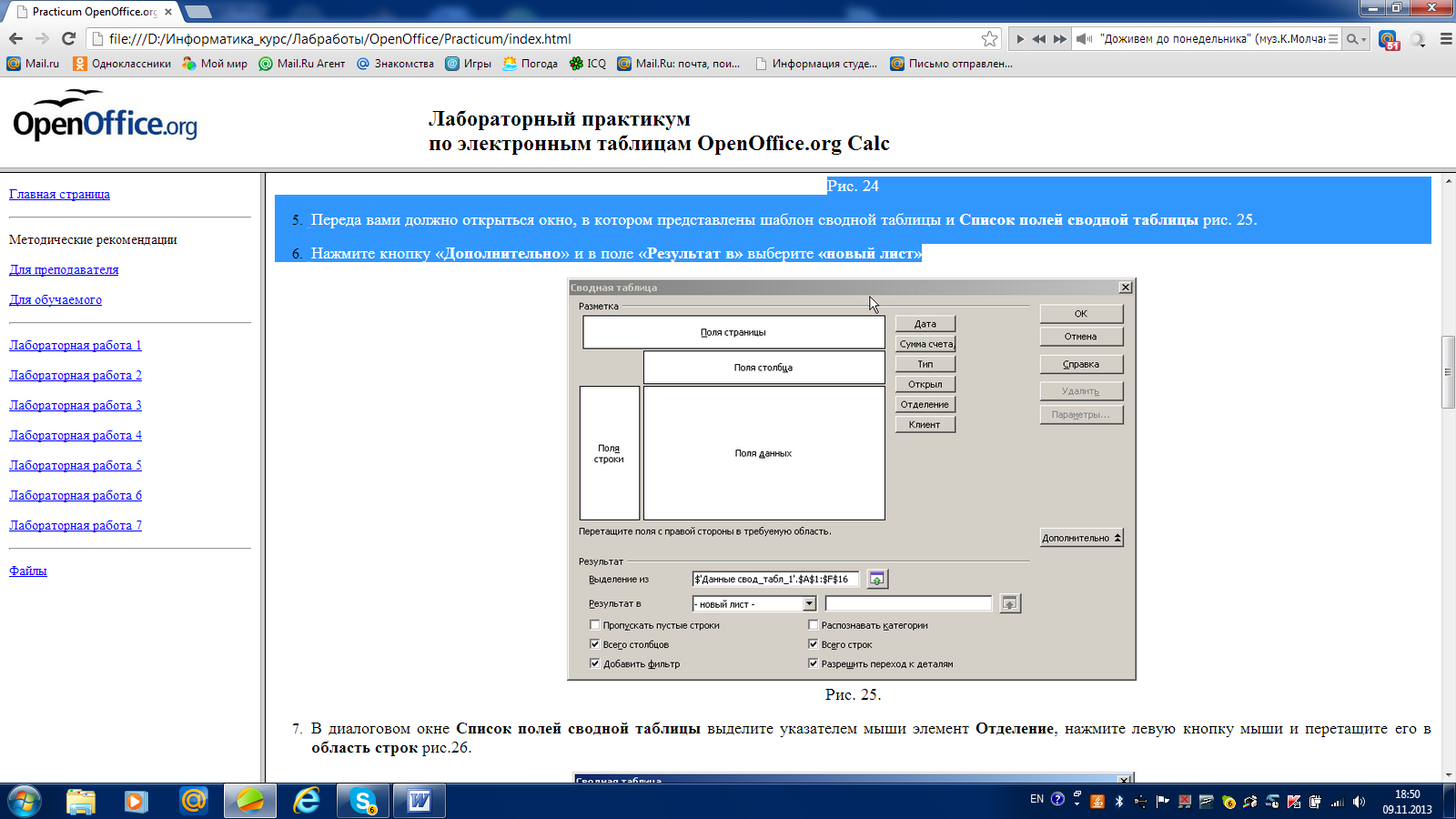
Task: Open the Погода bookmark
Action: tap(531, 64)
